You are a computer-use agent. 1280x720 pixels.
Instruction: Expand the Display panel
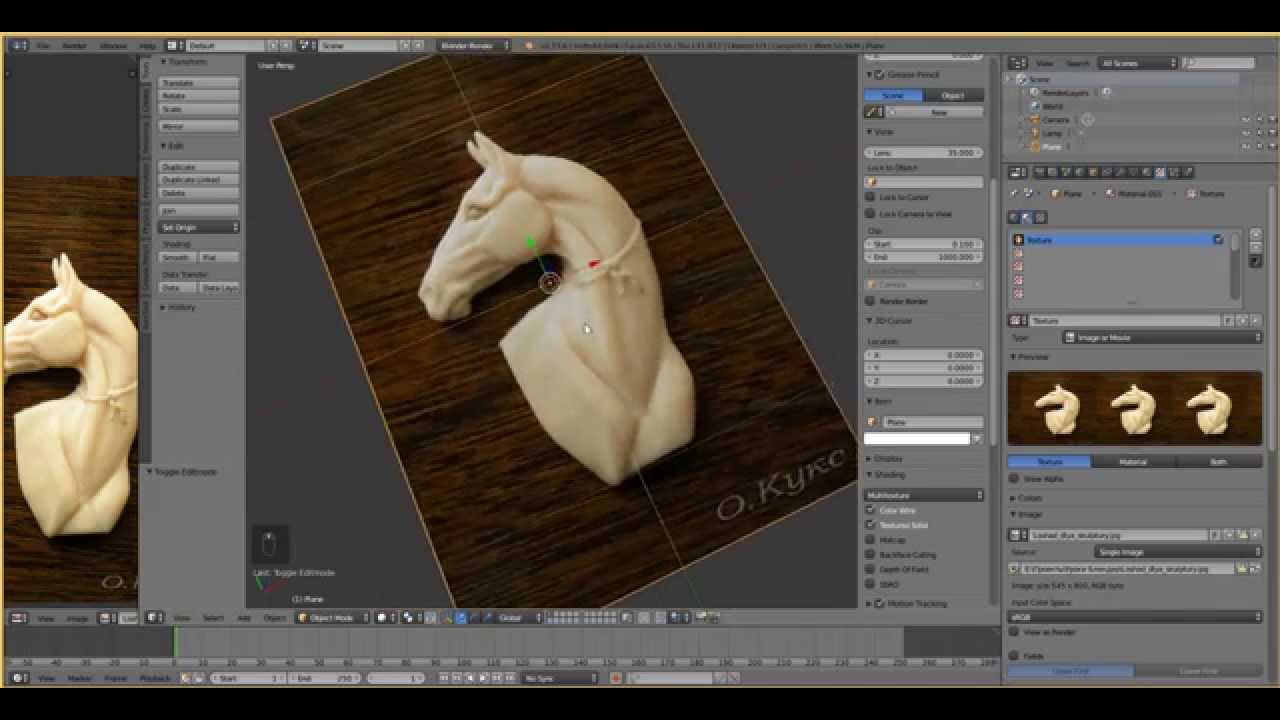click(x=886, y=459)
